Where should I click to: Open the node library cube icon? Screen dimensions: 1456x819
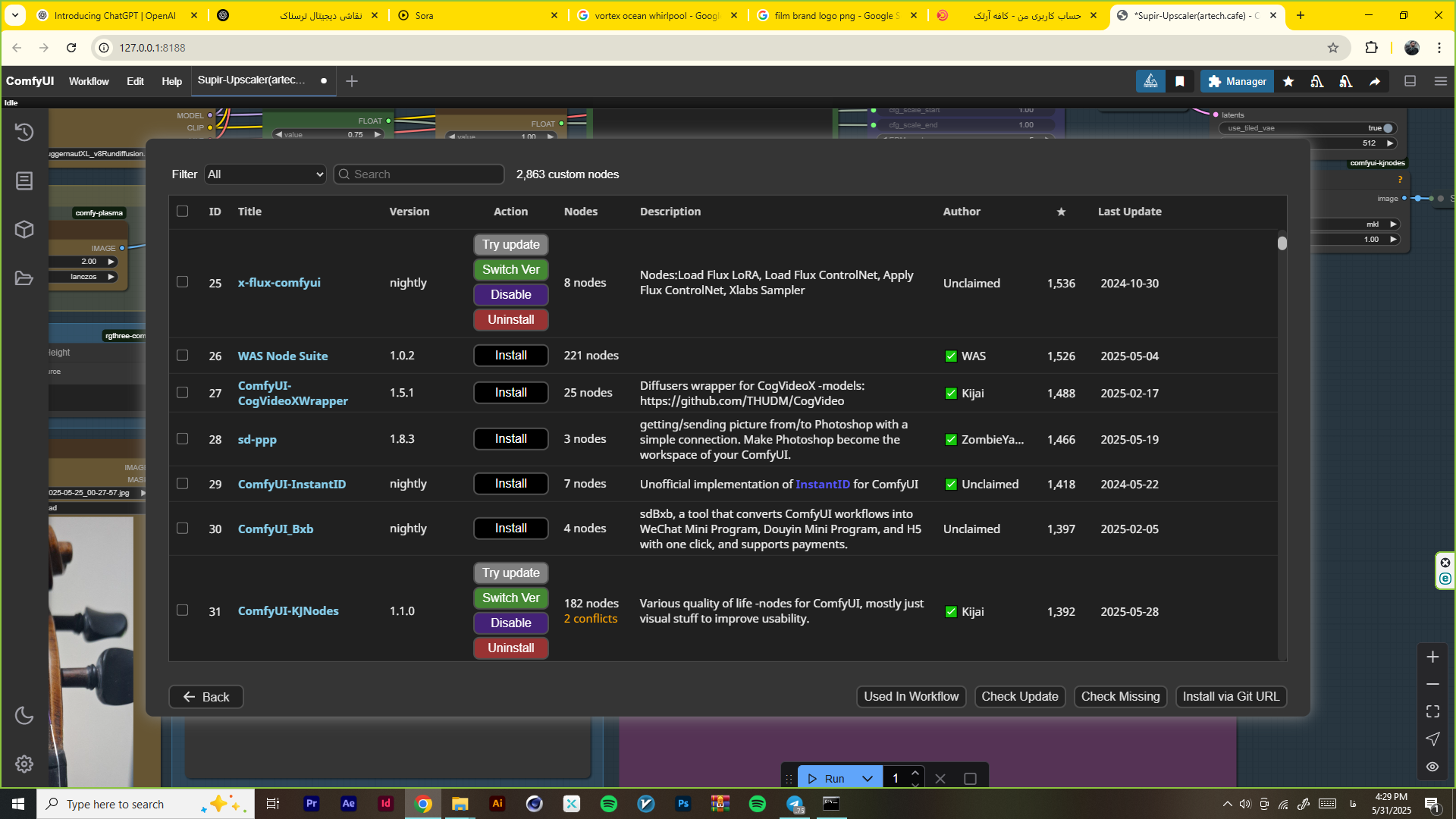24,229
